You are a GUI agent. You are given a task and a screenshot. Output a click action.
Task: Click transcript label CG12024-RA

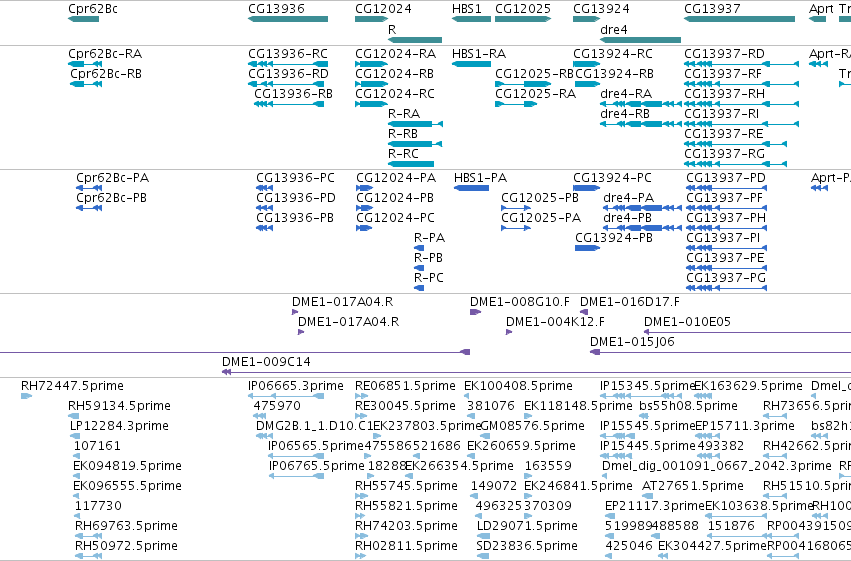coord(395,54)
